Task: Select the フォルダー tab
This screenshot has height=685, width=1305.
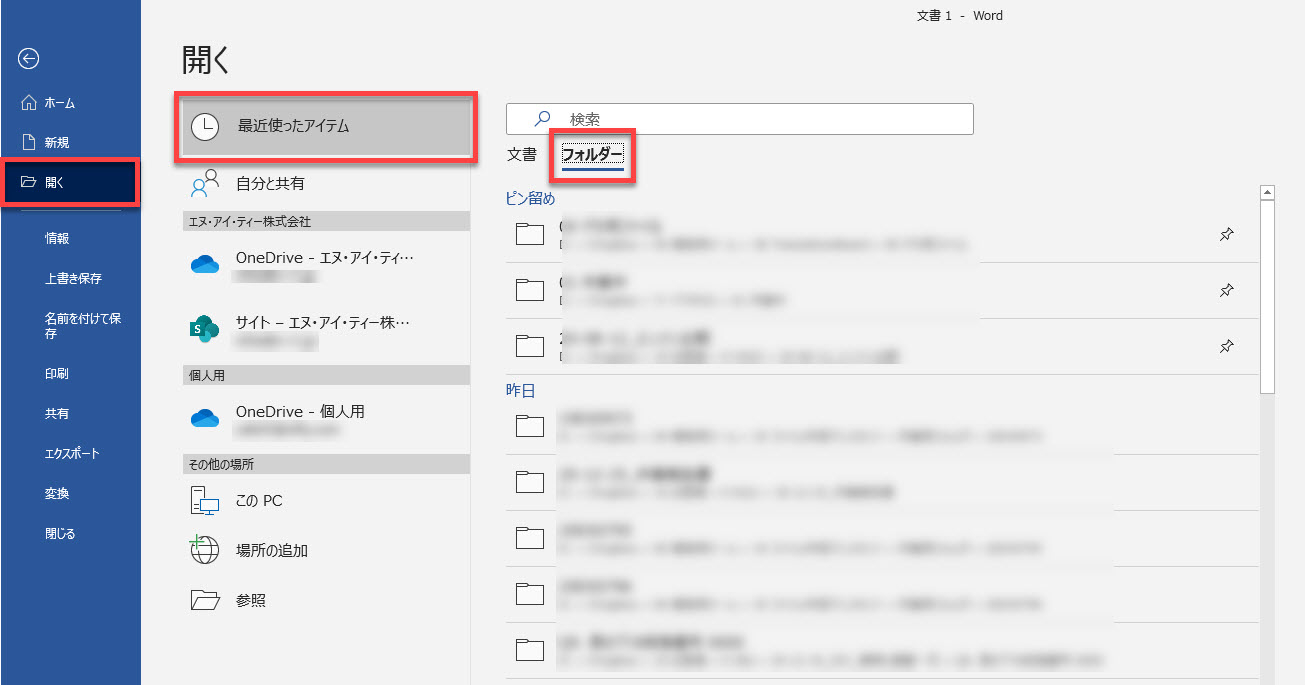Action: (x=592, y=155)
